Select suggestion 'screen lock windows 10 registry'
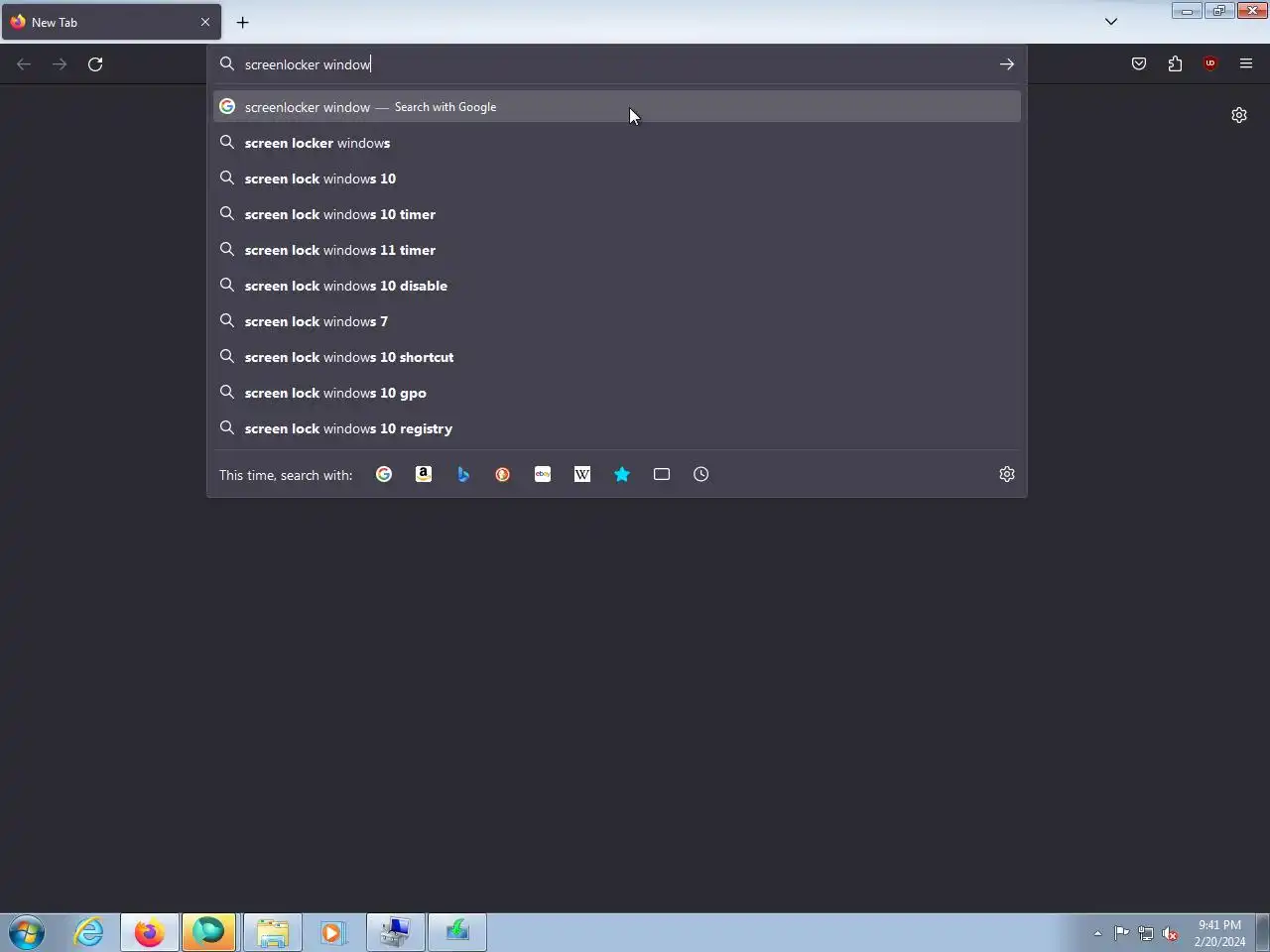 tap(617, 428)
